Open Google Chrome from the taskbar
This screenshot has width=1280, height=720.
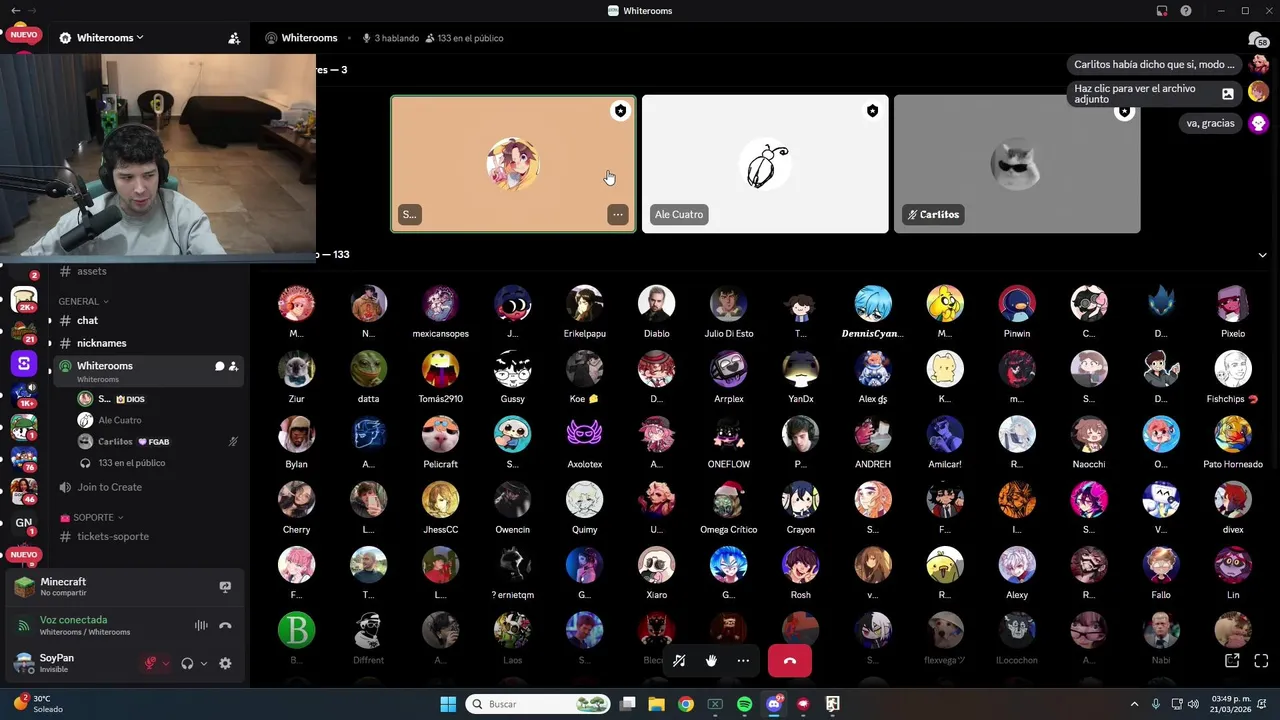pyautogui.click(x=685, y=704)
